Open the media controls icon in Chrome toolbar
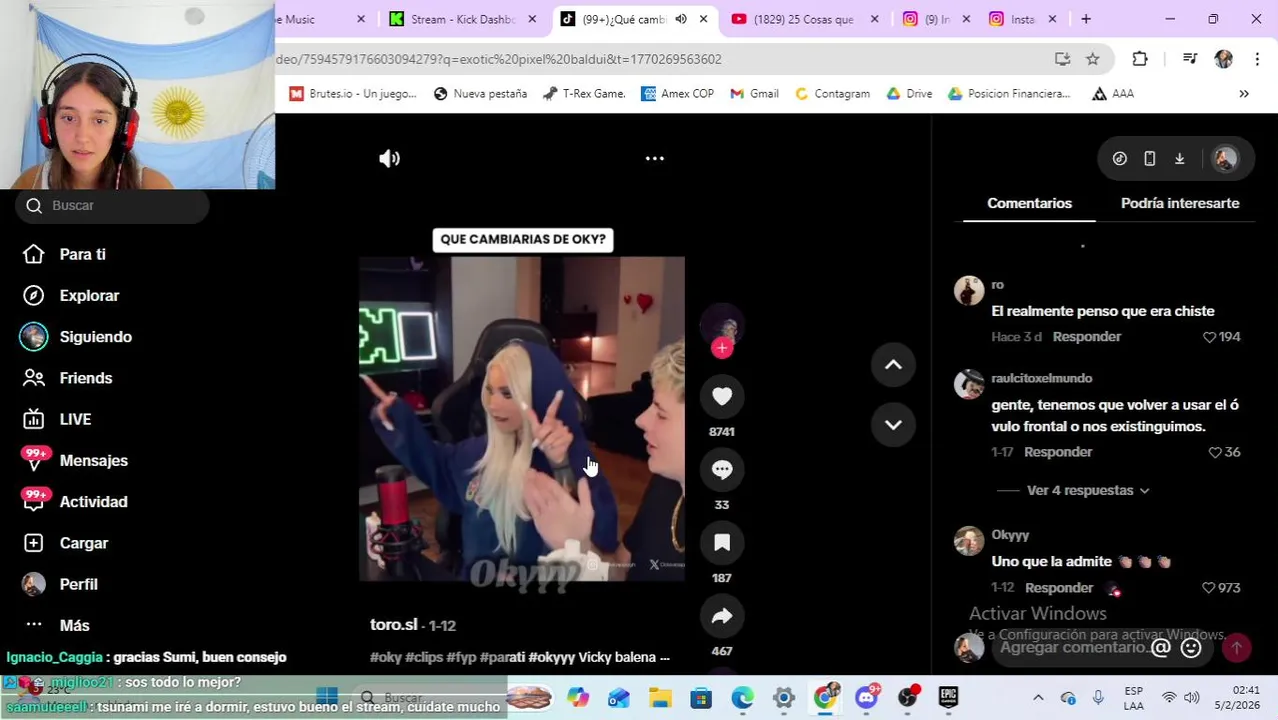Image resolution: width=1278 pixels, height=720 pixels. click(x=1190, y=59)
